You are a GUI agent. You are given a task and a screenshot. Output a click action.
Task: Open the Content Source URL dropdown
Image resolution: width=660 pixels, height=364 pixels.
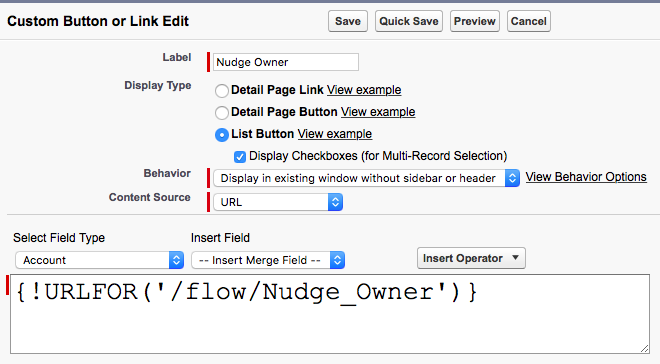278,202
